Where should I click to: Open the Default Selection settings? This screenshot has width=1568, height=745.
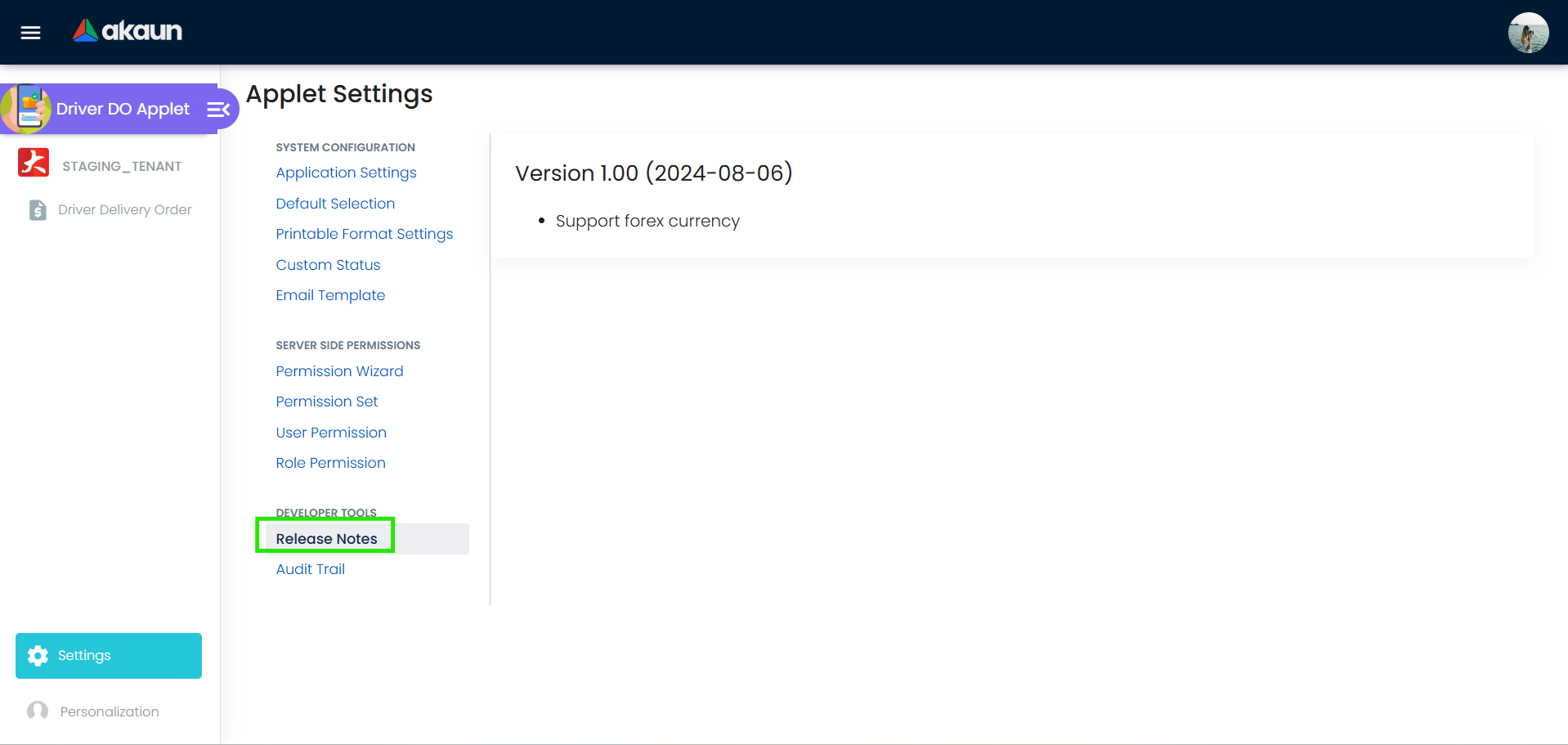coord(335,203)
